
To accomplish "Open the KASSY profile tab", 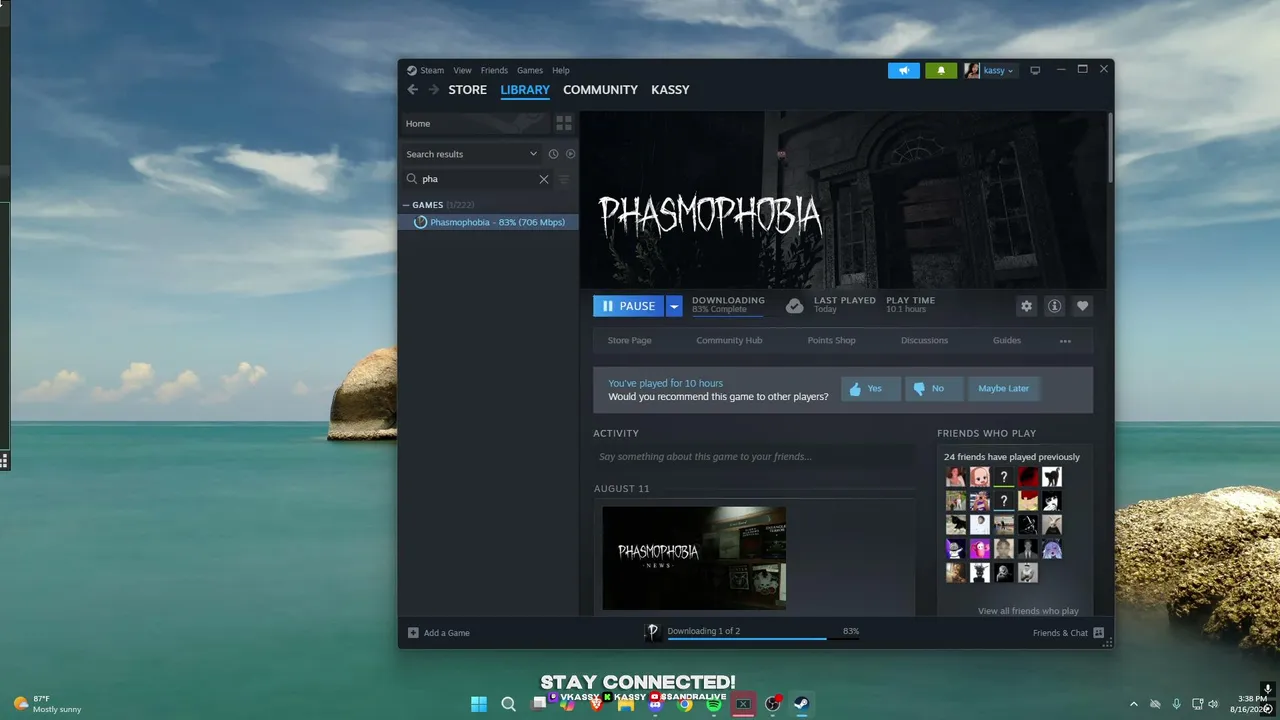I will click(670, 90).
